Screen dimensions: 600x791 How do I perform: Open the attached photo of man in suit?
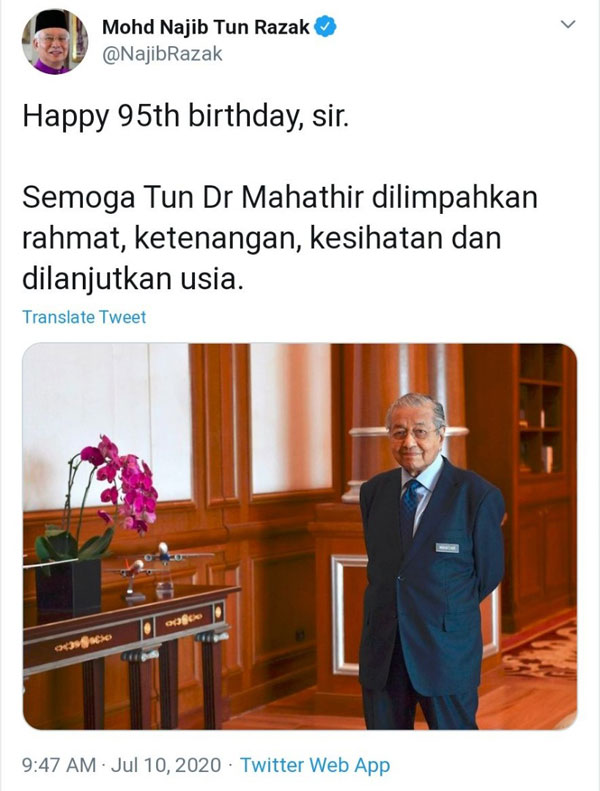coord(300,536)
